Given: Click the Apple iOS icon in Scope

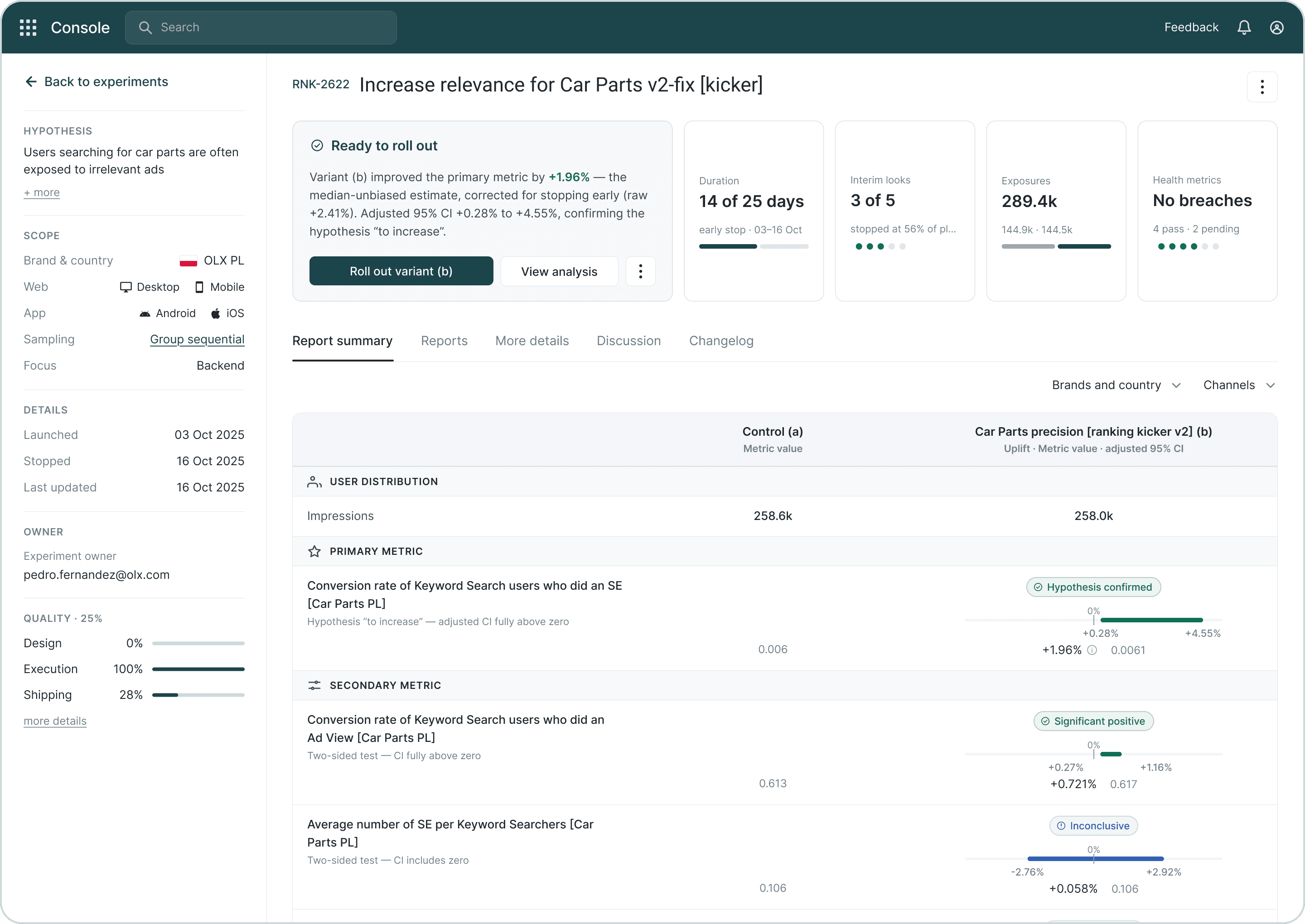Looking at the screenshot, I should 215,313.
